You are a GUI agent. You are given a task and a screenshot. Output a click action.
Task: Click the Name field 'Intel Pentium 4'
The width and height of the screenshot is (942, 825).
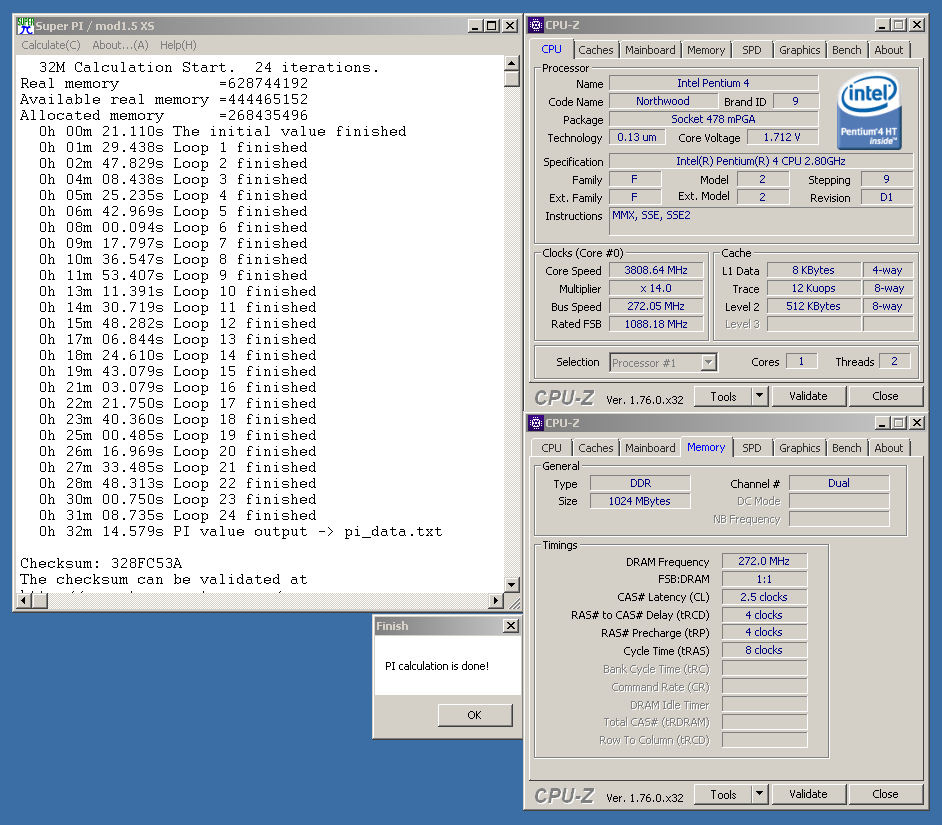(713, 84)
